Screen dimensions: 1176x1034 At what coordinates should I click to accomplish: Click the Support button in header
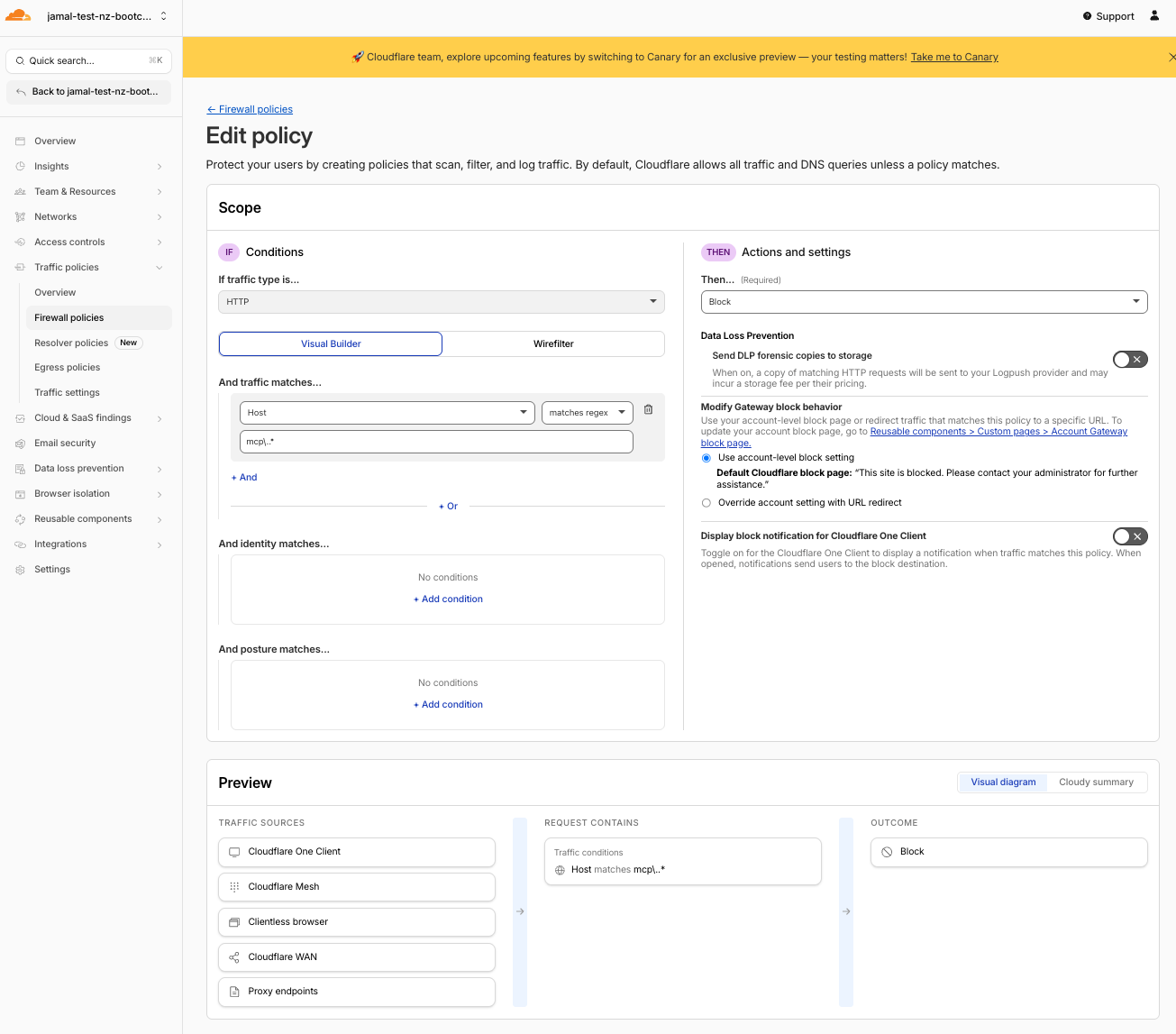click(x=1108, y=16)
